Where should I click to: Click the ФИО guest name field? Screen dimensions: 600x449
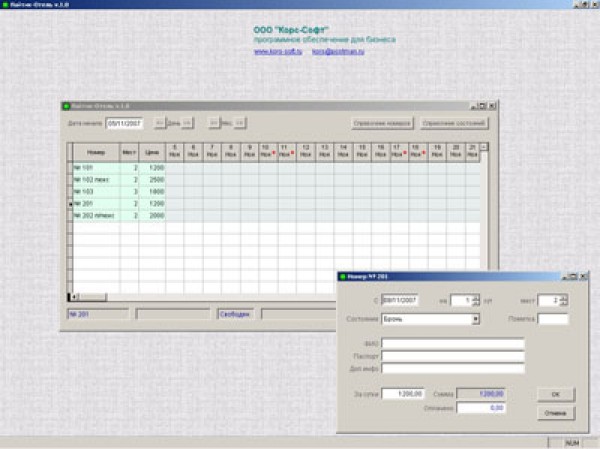[x=453, y=343]
